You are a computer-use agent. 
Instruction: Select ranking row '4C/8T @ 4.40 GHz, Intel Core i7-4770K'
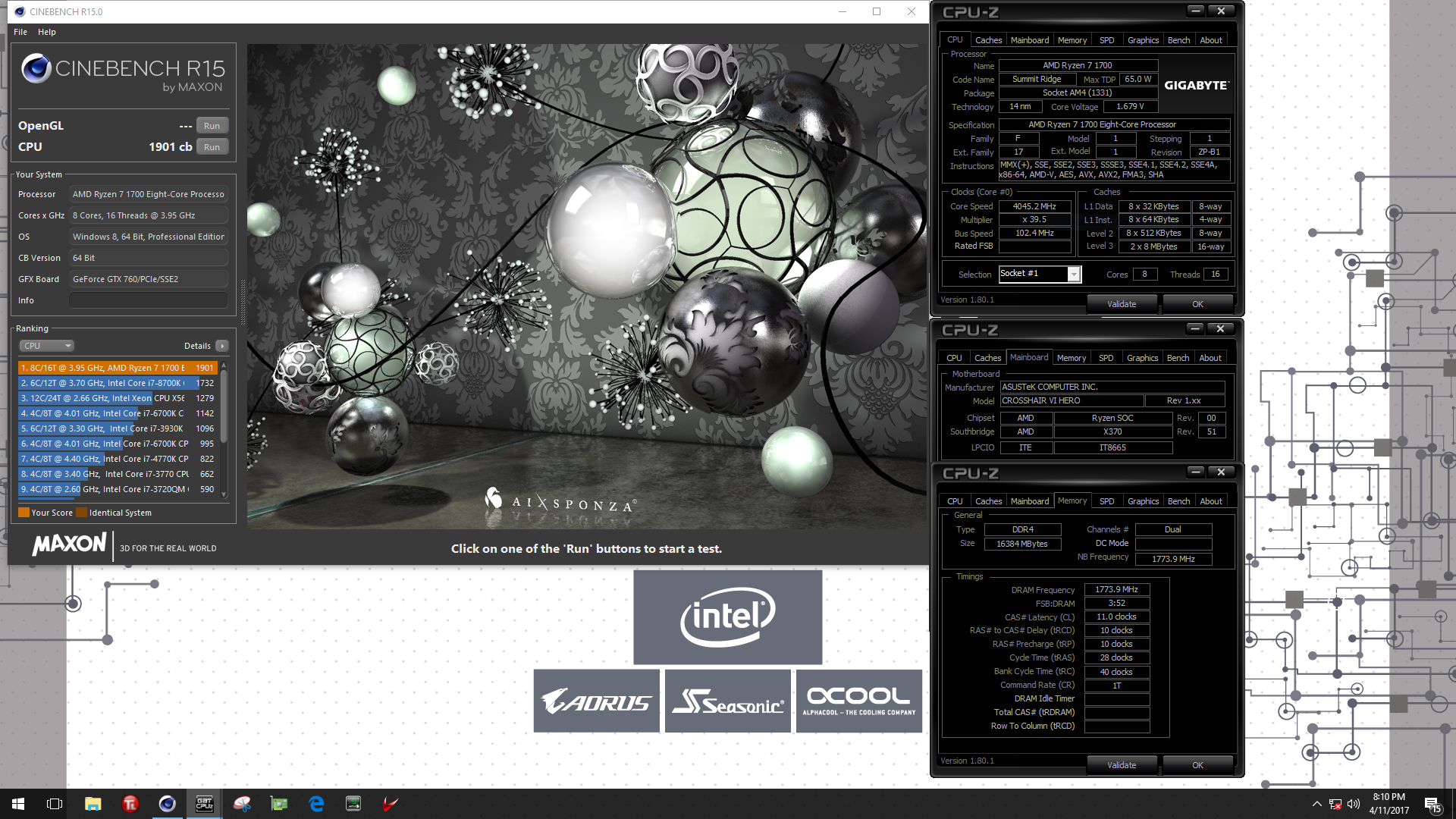coord(118,459)
